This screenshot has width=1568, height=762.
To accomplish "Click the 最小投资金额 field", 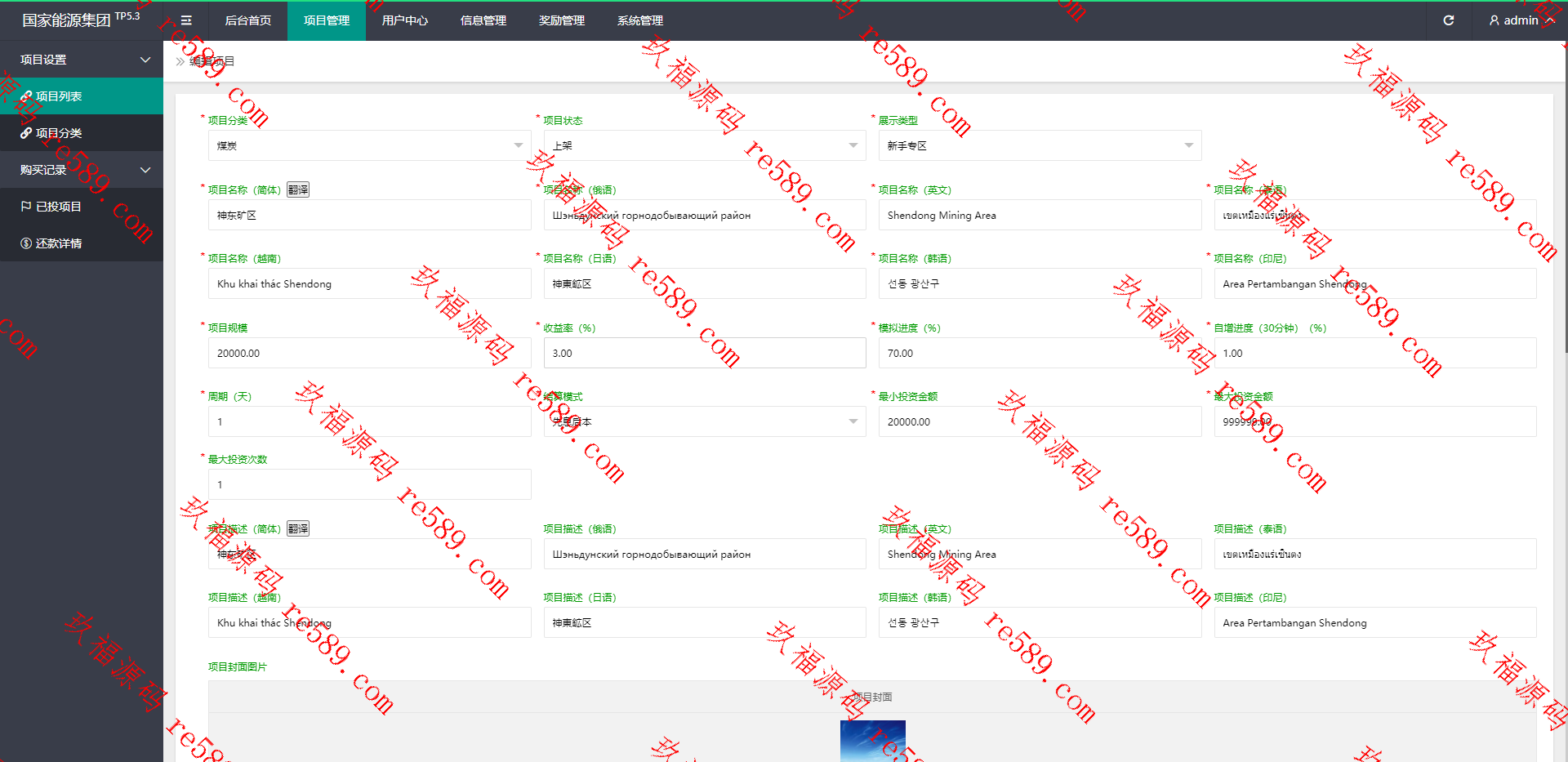I will click(1040, 421).
